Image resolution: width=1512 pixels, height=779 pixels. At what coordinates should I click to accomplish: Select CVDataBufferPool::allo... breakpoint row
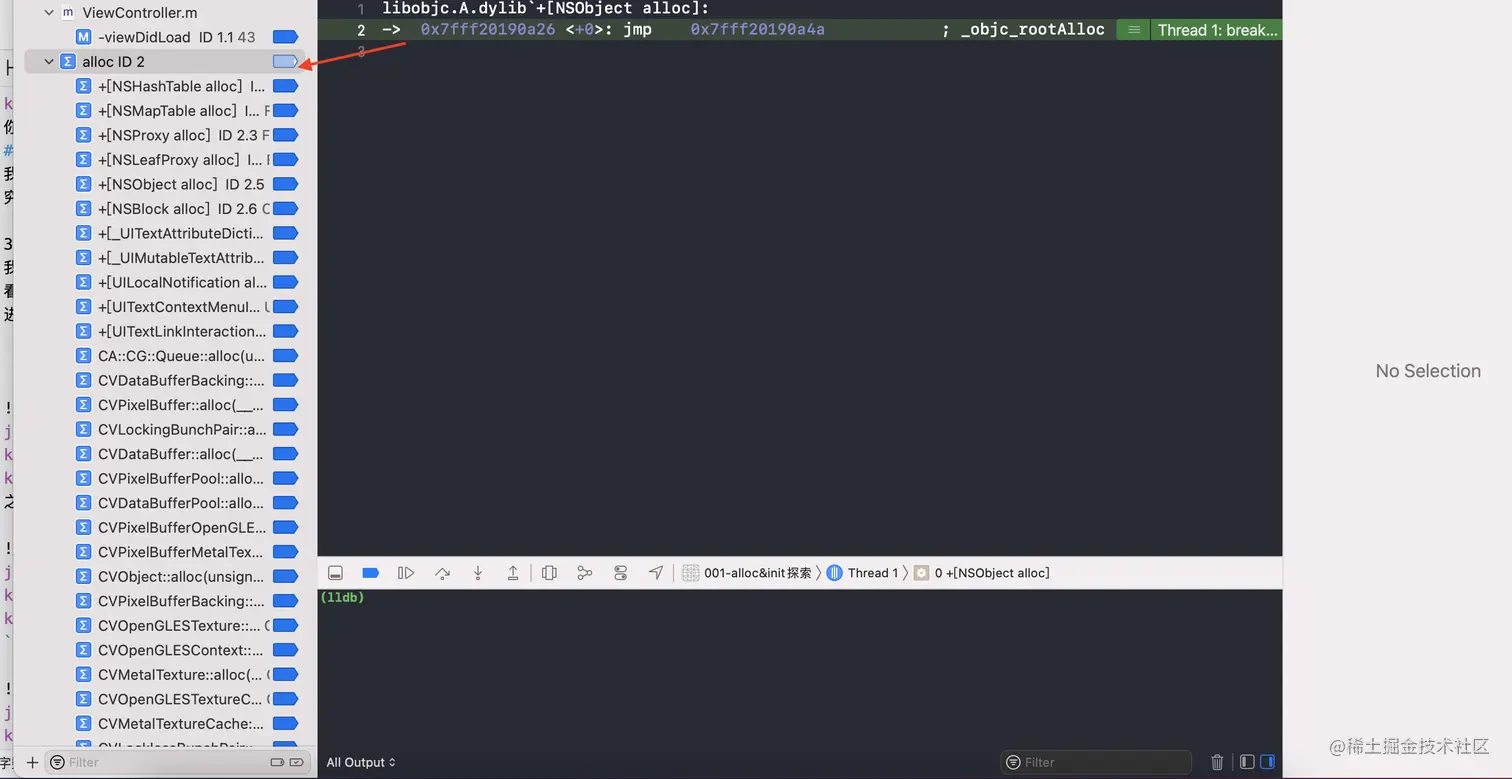165,503
